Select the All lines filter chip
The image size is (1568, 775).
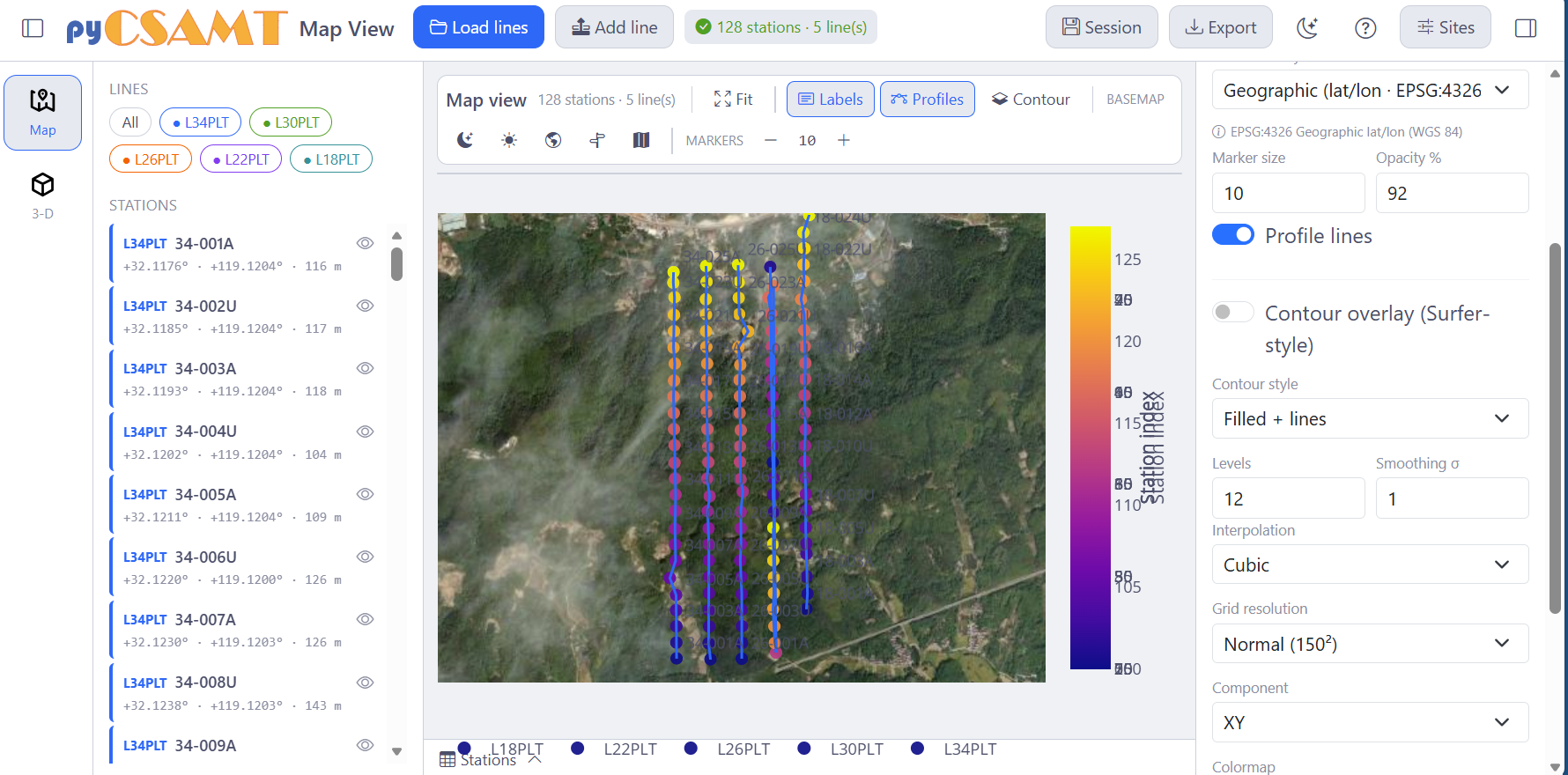coord(130,122)
